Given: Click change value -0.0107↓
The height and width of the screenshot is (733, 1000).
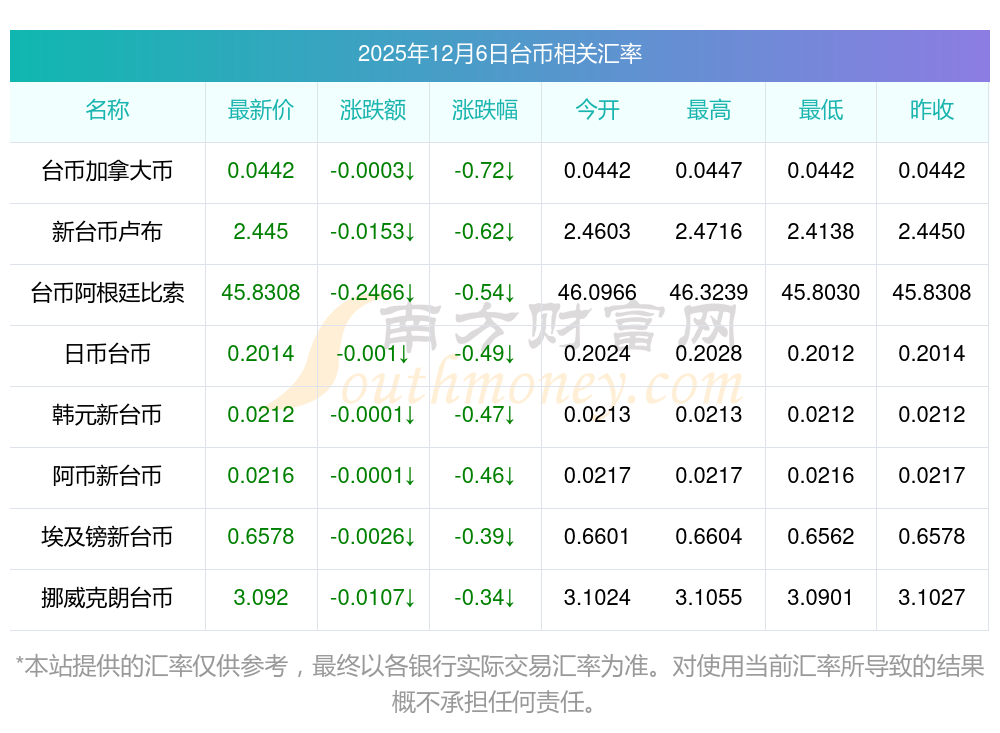Looking at the screenshot, I should 373,598.
